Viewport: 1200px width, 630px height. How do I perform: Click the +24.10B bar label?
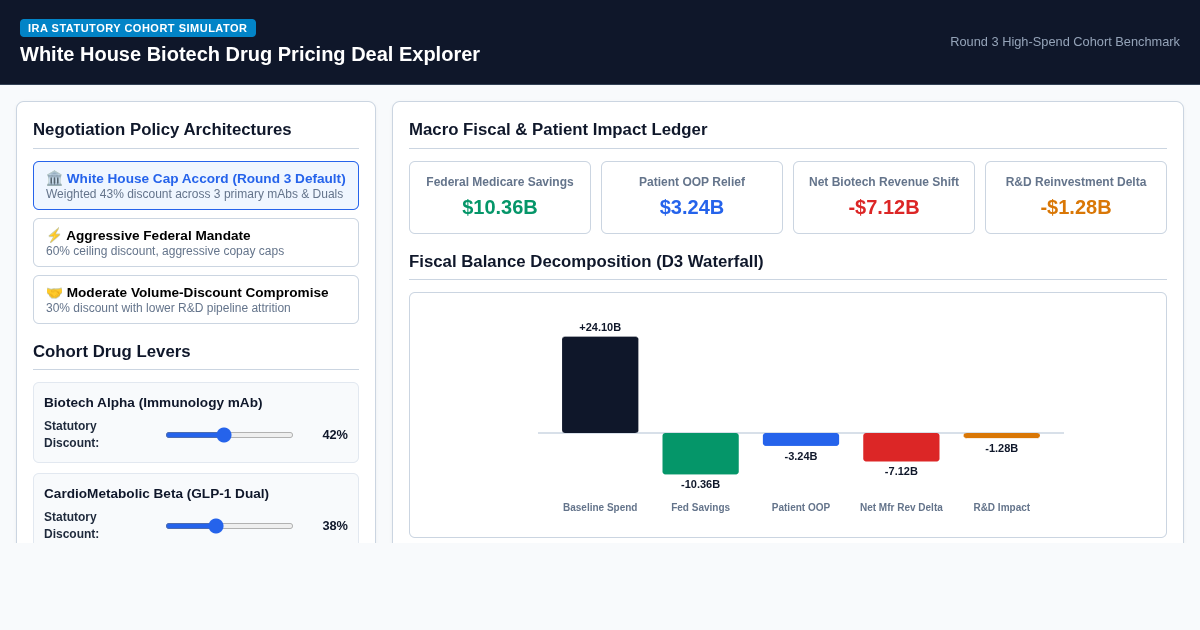tap(600, 327)
